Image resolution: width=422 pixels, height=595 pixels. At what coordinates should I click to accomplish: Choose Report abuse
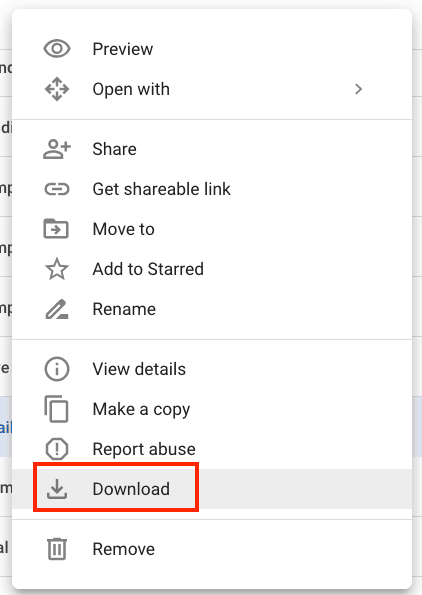tap(212, 449)
